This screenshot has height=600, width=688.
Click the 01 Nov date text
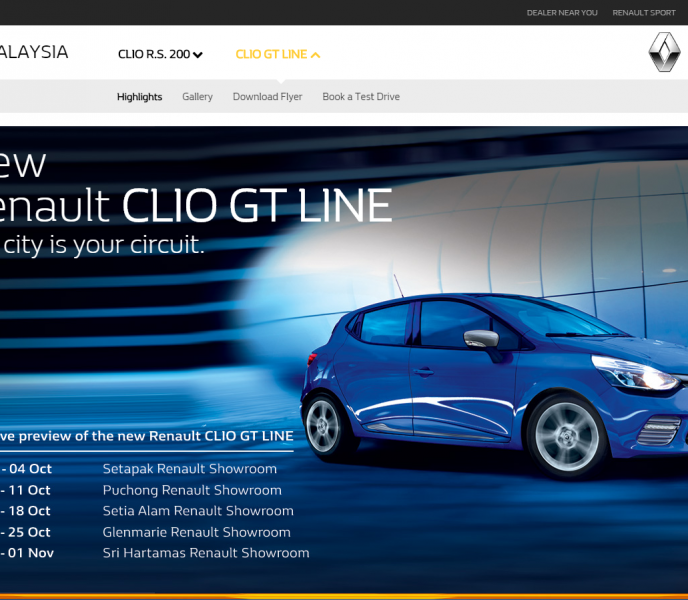31,553
